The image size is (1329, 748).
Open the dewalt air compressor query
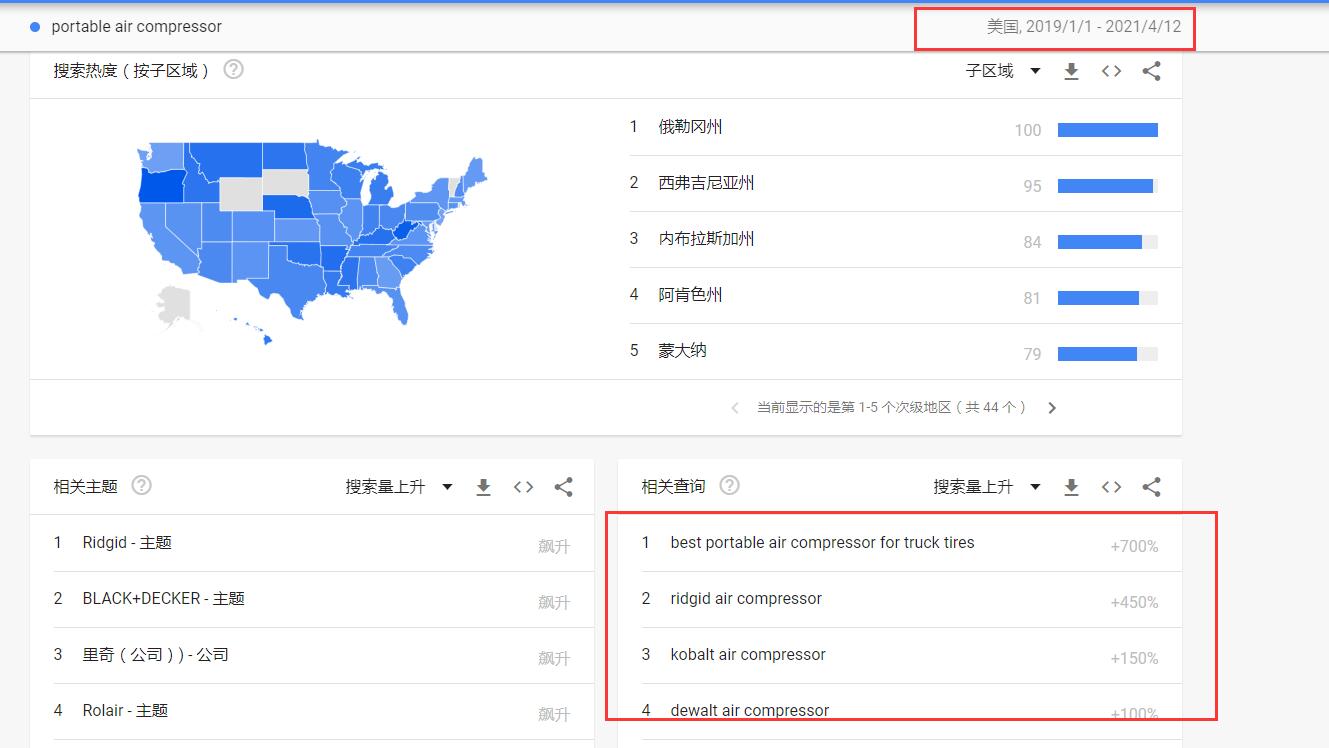click(750, 711)
